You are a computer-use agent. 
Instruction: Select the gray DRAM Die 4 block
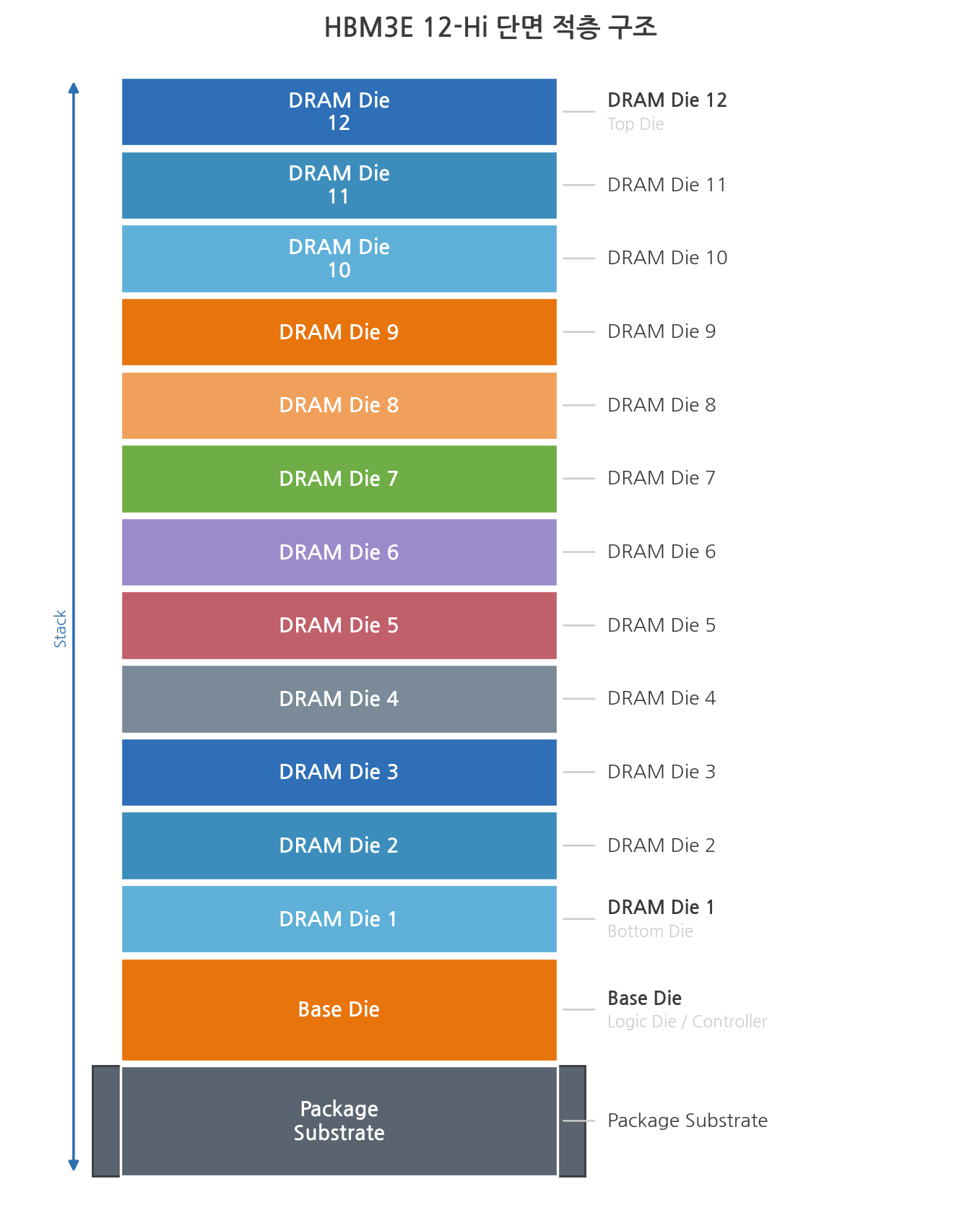pos(339,699)
